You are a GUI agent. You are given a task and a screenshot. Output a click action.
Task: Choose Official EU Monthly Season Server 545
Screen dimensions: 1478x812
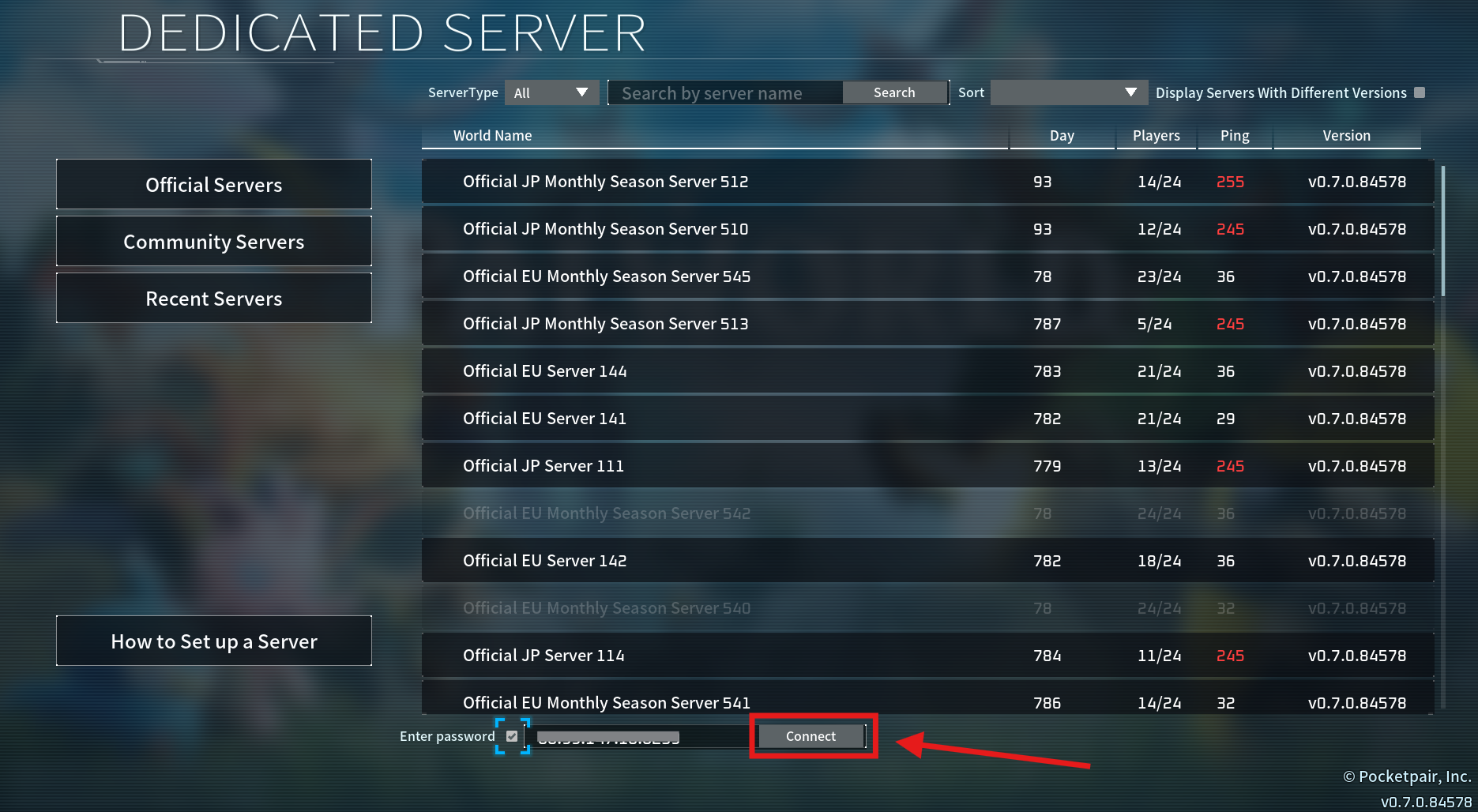click(927, 276)
